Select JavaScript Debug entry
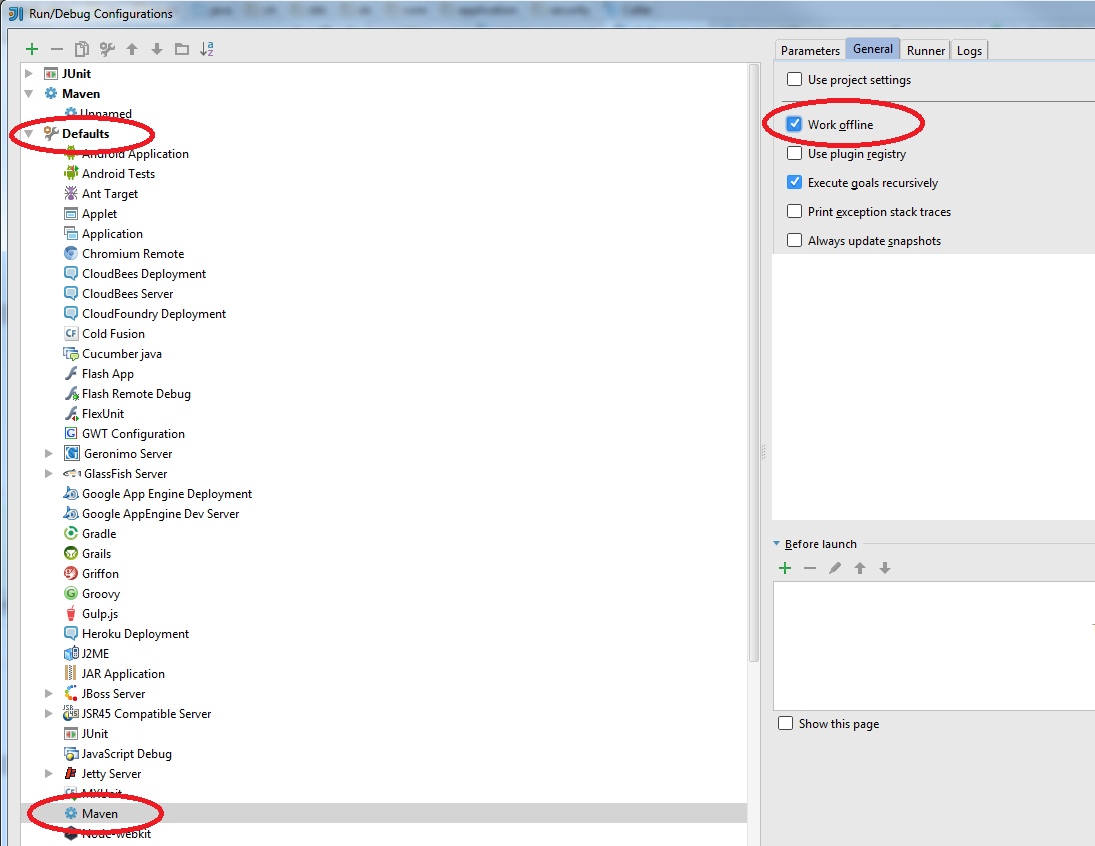The height and width of the screenshot is (846, 1095). (x=126, y=754)
